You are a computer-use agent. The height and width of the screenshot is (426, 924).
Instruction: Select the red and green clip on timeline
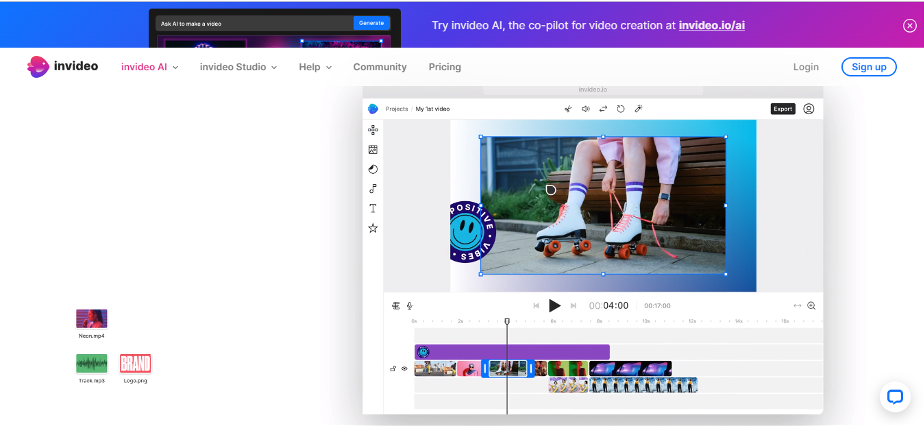[x=568, y=369]
